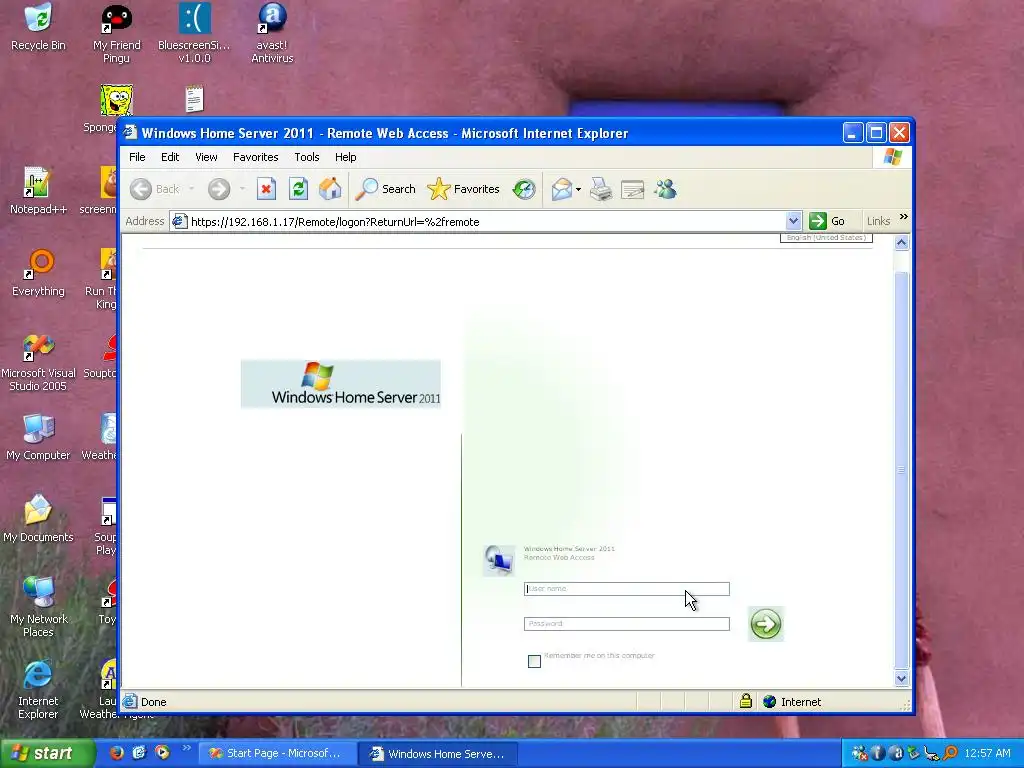The width and height of the screenshot is (1024, 768).
Task: Select My Network Places desktop icon
Action: pos(38,607)
